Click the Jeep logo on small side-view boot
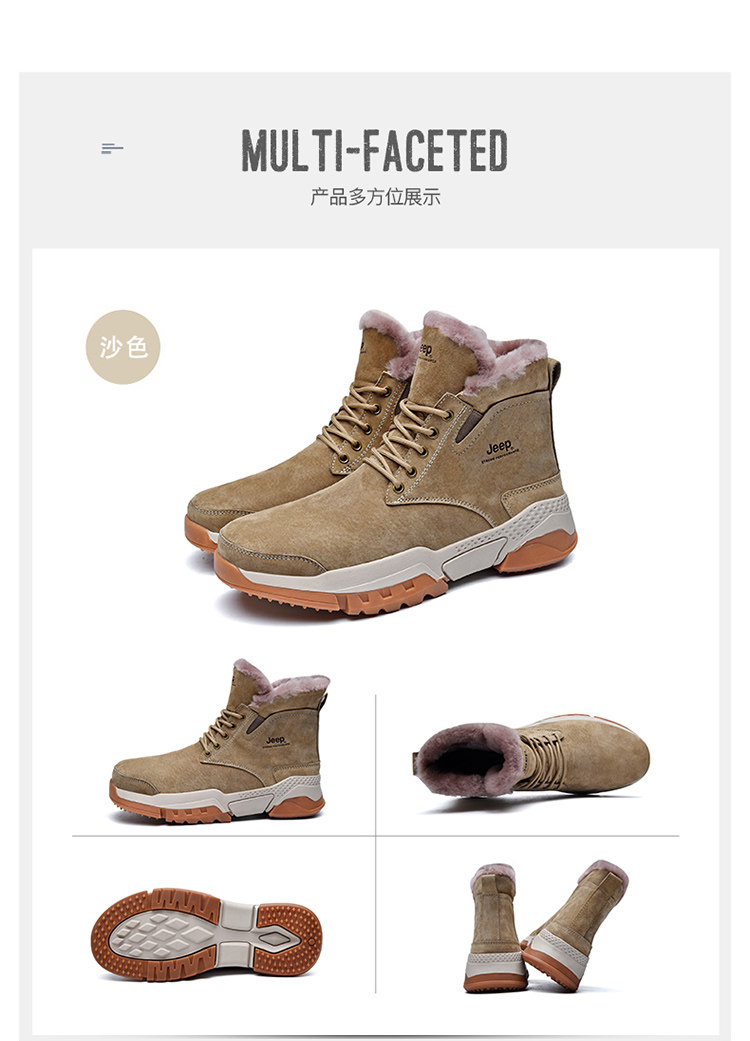Image resolution: width=750 pixels, height=1041 pixels. pos(275,740)
